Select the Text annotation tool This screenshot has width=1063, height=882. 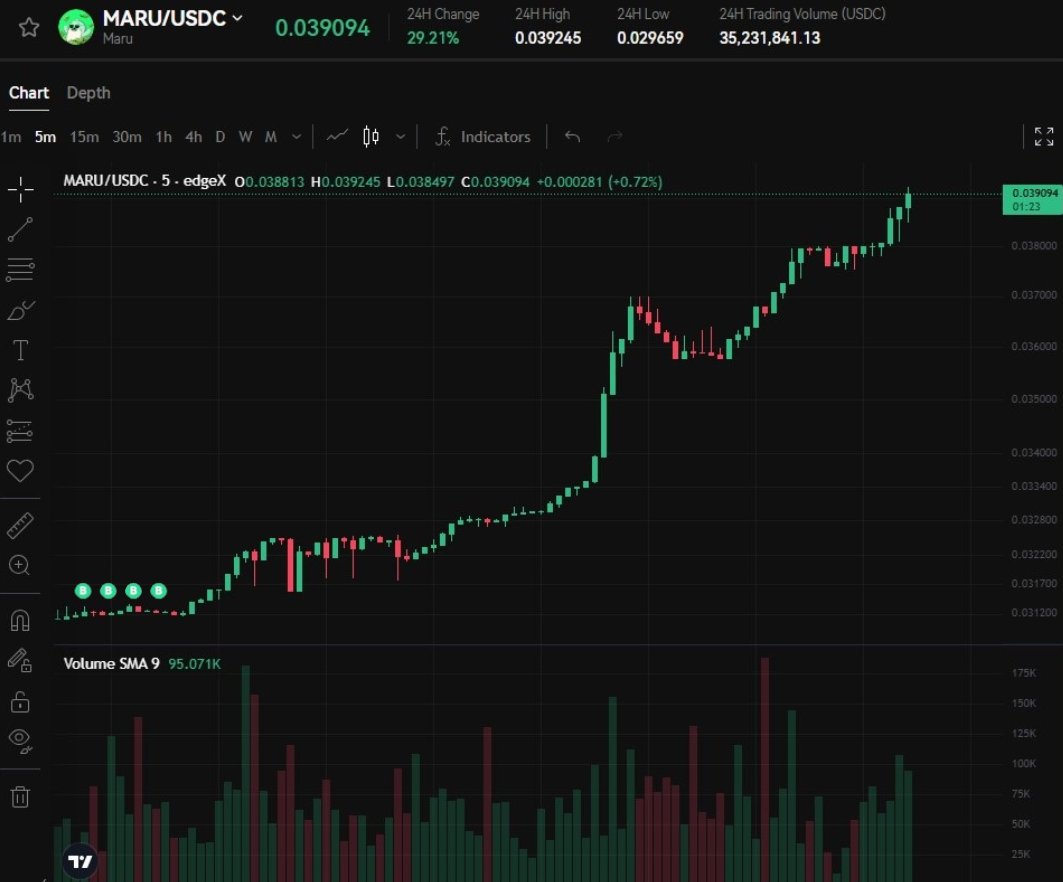[20, 350]
